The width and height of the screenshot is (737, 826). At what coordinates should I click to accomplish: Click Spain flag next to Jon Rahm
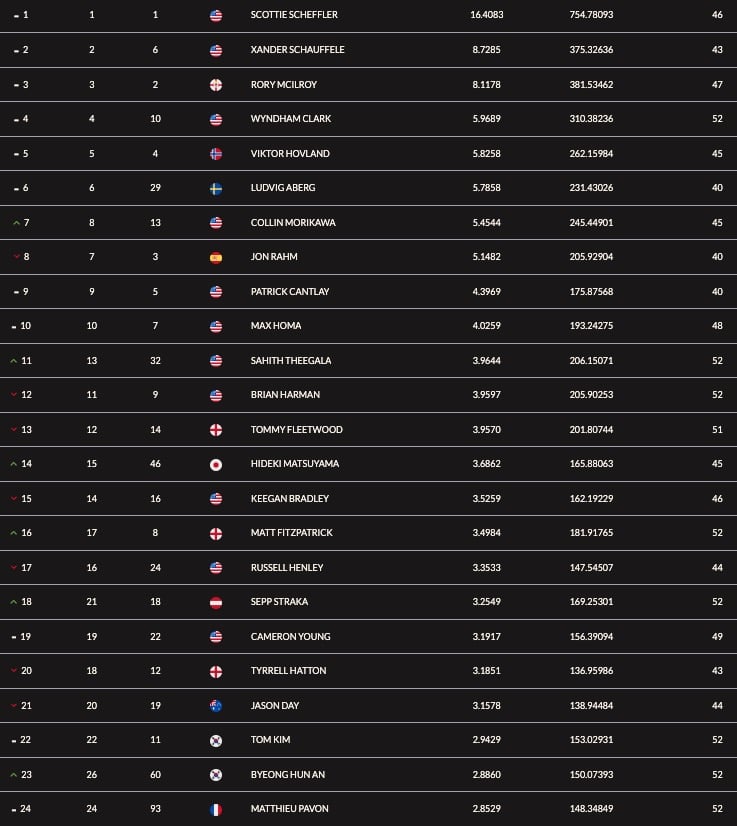click(x=215, y=258)
